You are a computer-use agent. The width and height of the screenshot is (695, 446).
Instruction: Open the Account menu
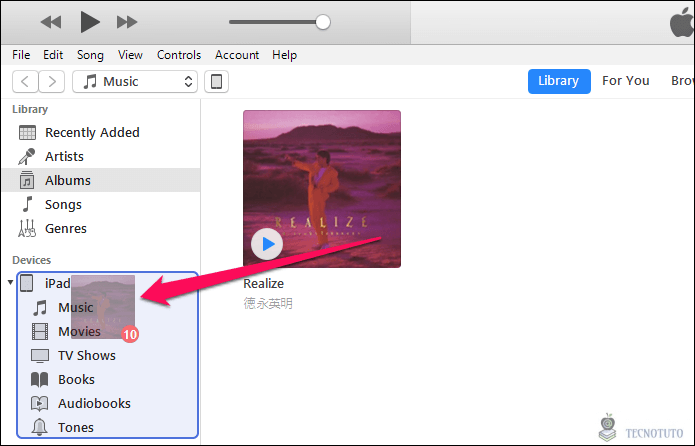click(x=237, y=55)
